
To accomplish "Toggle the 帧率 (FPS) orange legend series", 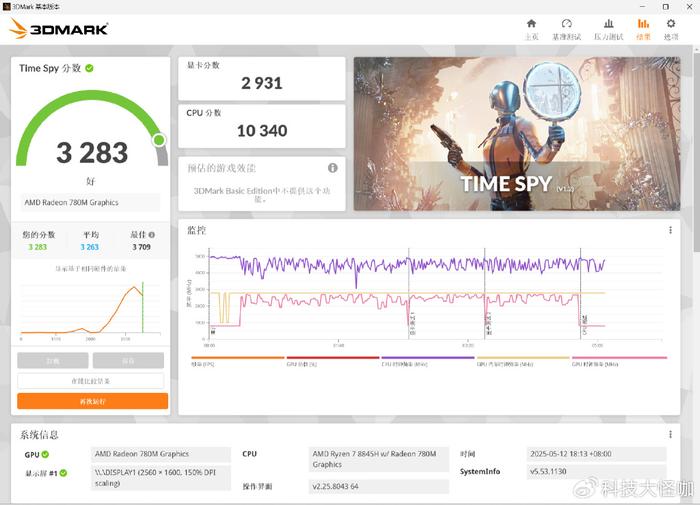I will [x=238, y=361].
